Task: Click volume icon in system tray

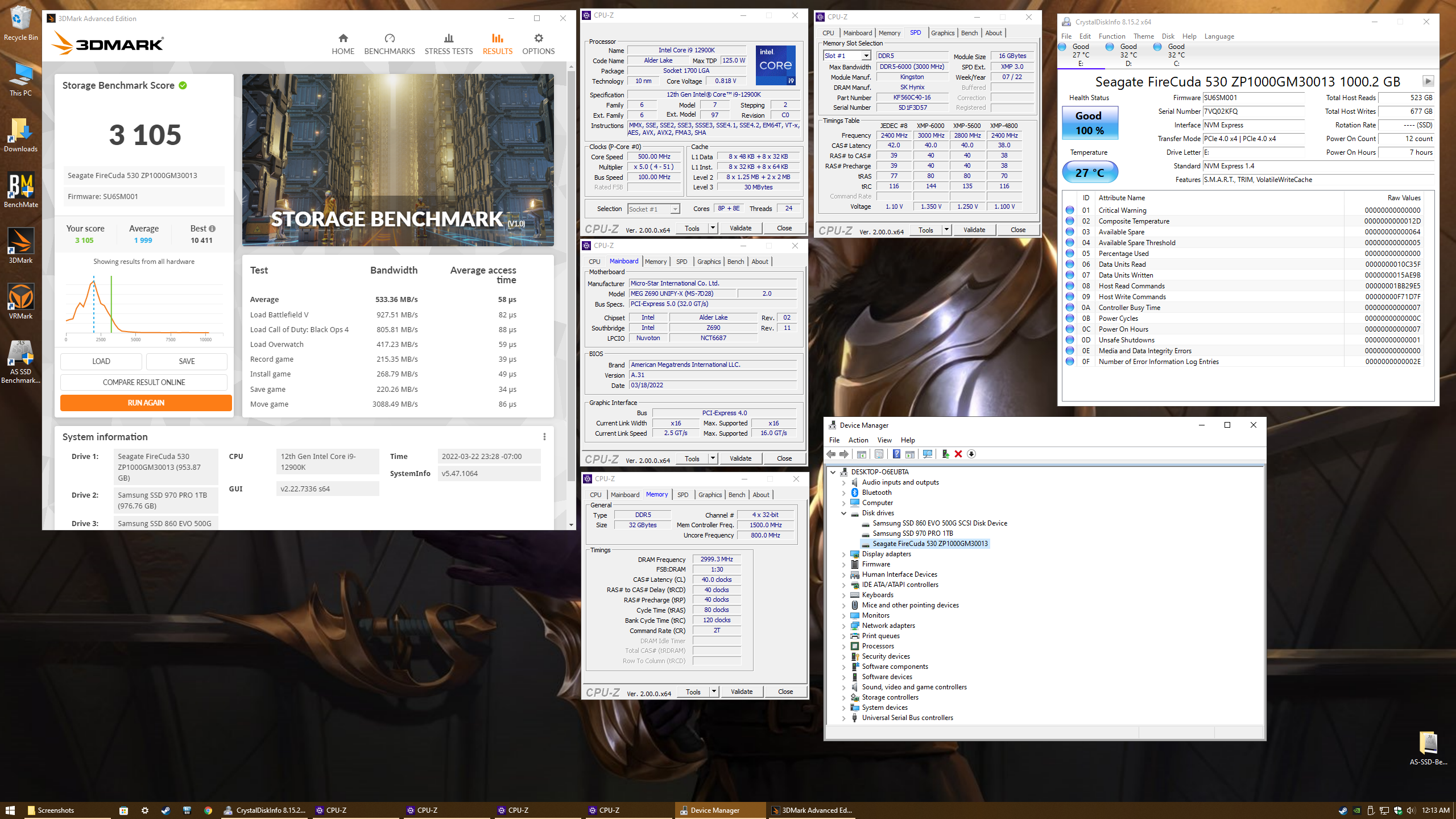Action: click(x=1410, y=810)
